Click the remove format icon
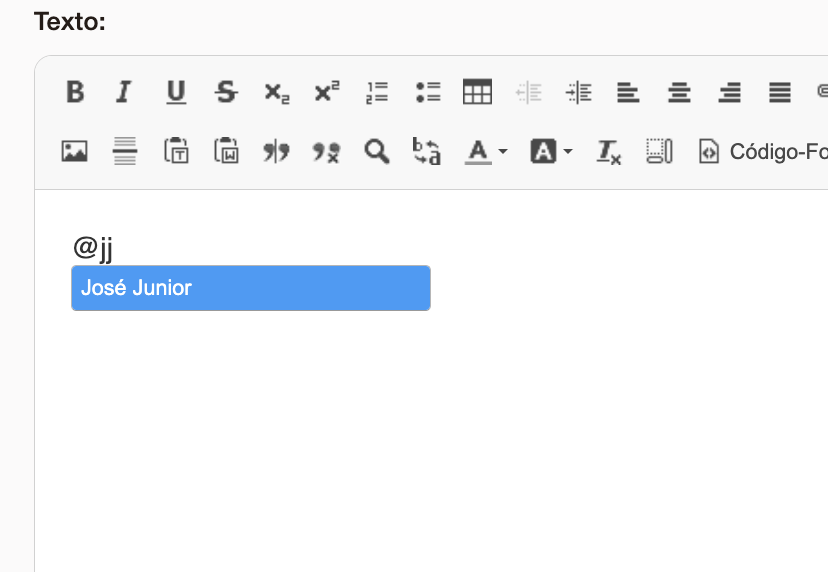This screenshot has width=828, height=572. [x=608, y=152]
